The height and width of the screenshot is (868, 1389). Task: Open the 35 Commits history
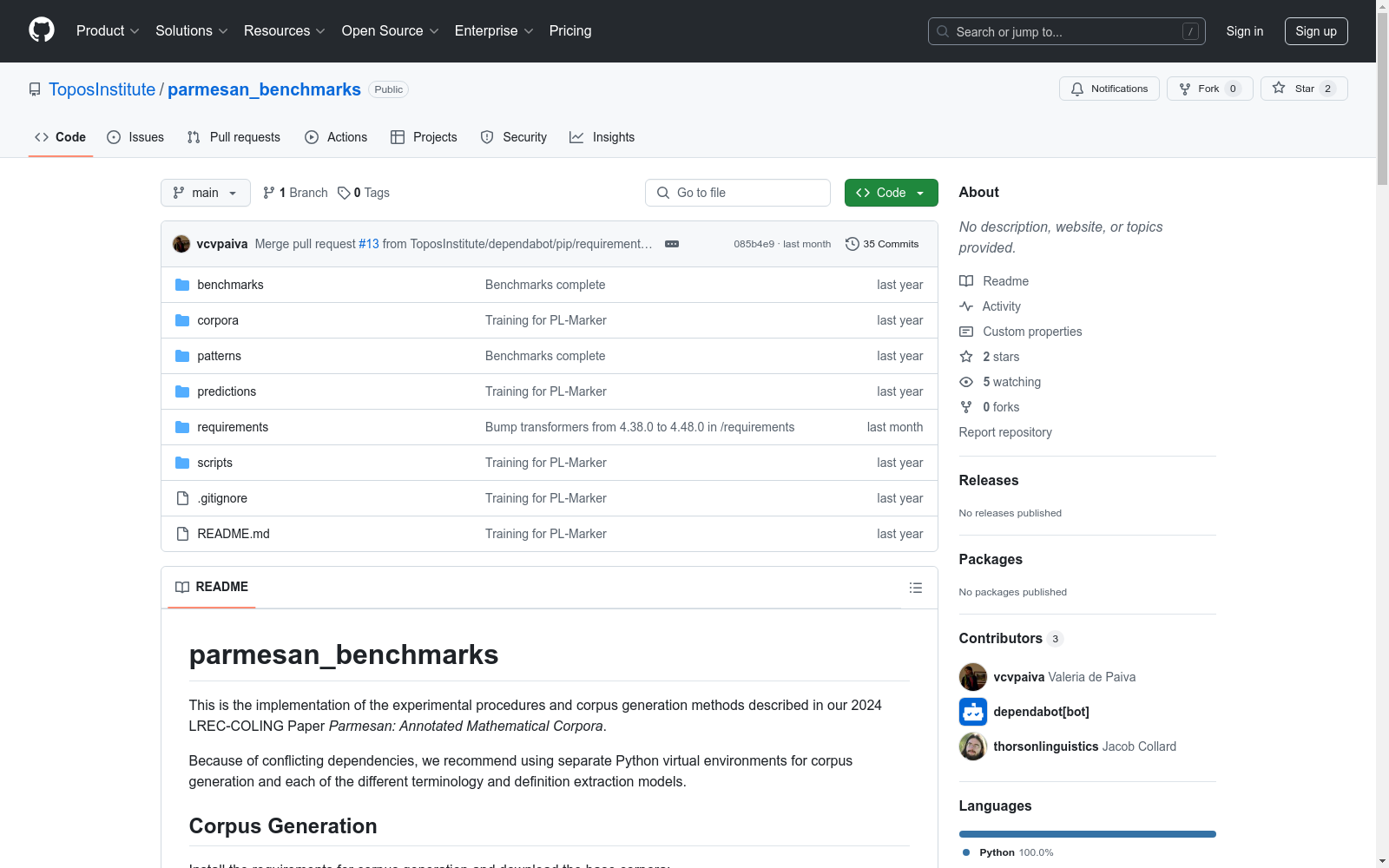(882, 244)
